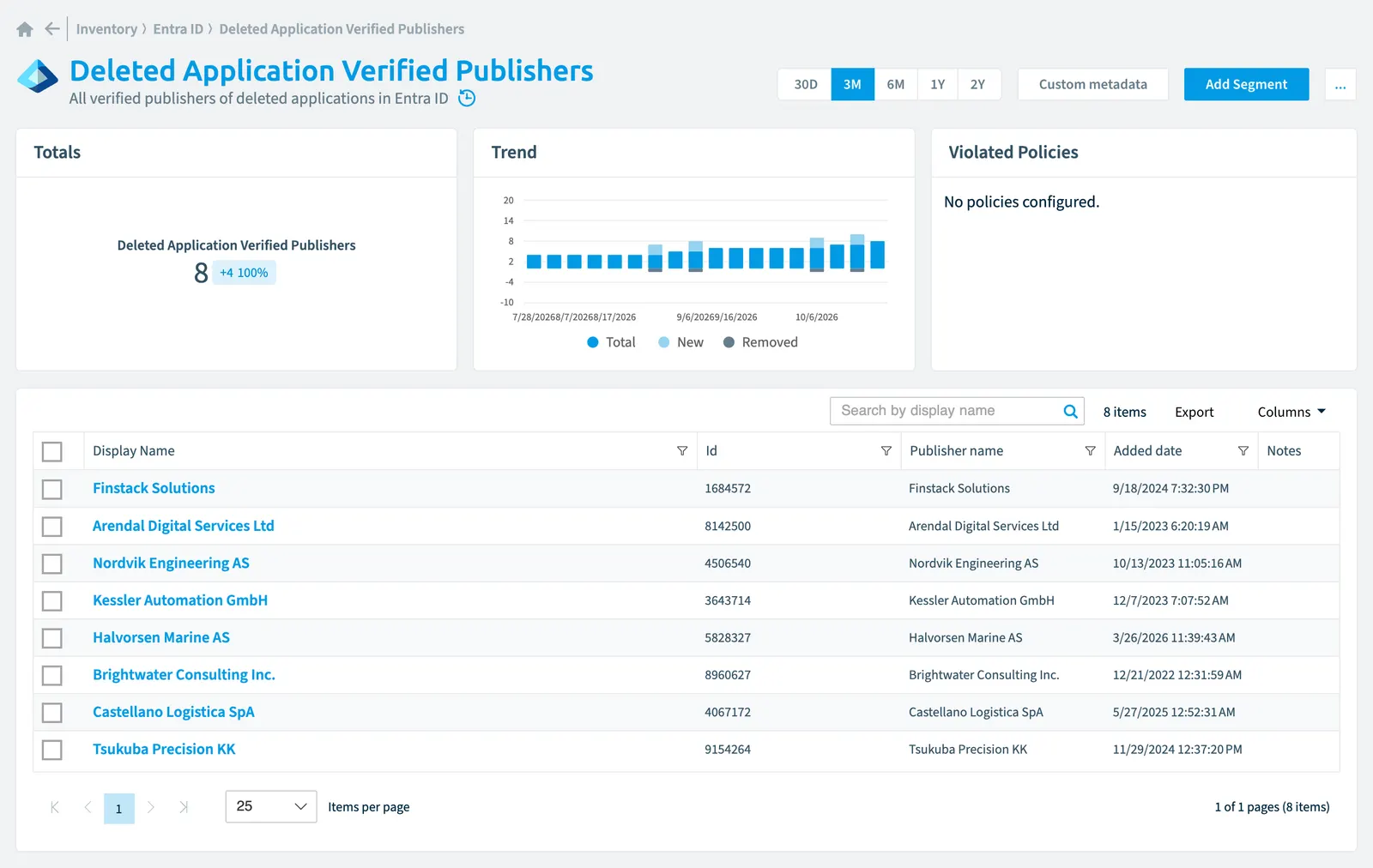Open the Display Name filter icon

pos(682,450)
